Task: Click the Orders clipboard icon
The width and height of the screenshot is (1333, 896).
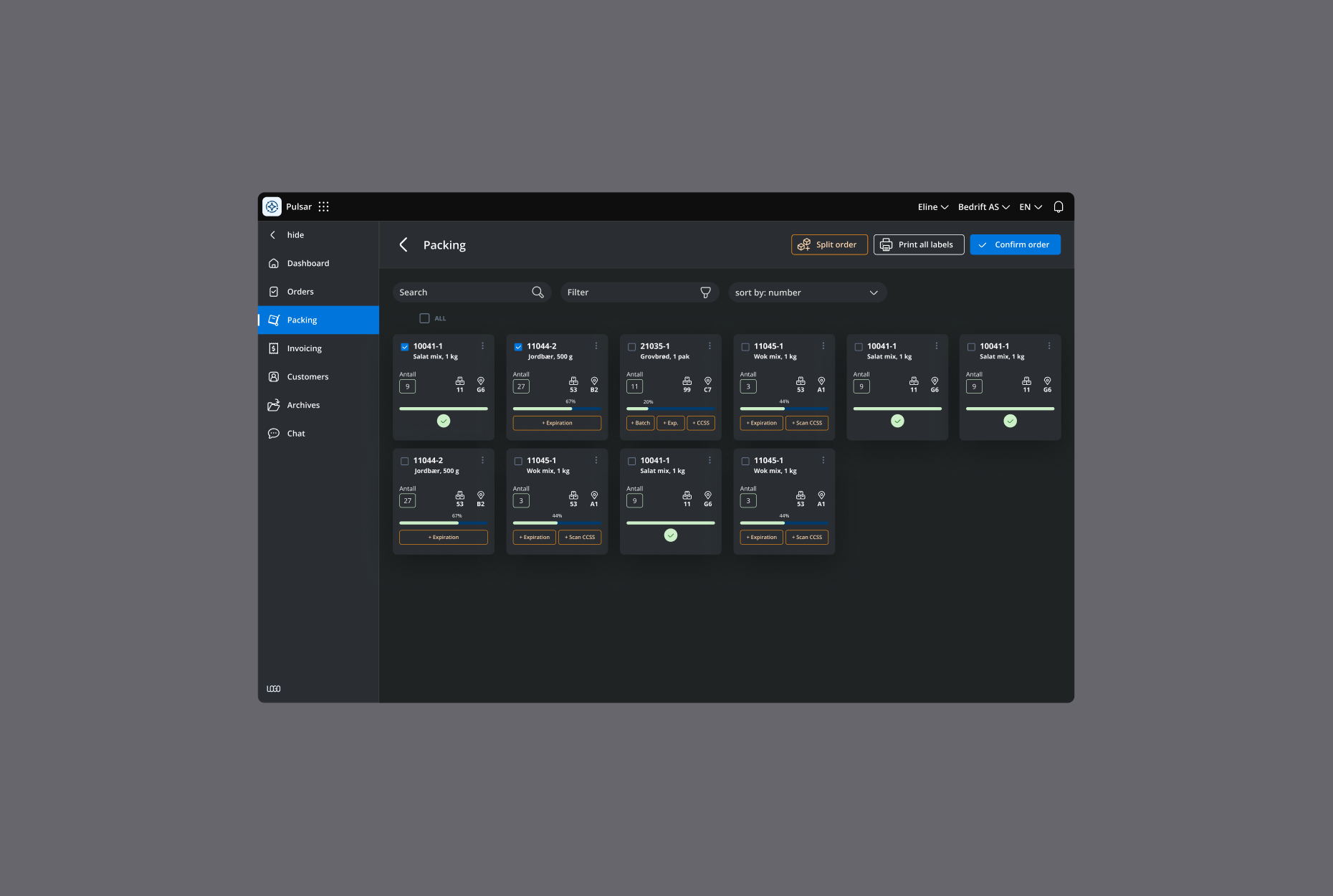Action: 274,292
